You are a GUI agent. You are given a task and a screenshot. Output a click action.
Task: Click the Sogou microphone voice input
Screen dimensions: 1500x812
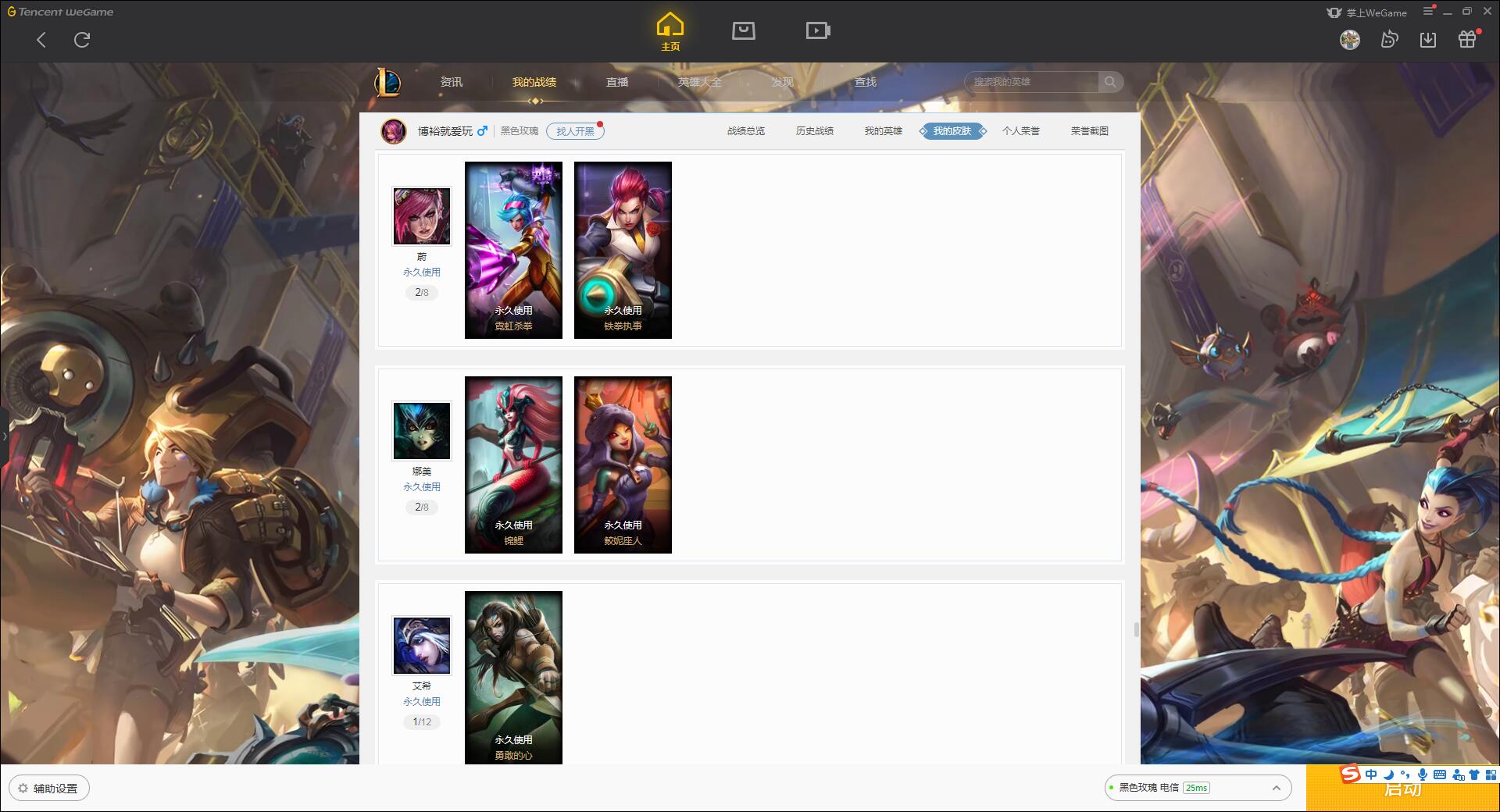[1423, 775]
